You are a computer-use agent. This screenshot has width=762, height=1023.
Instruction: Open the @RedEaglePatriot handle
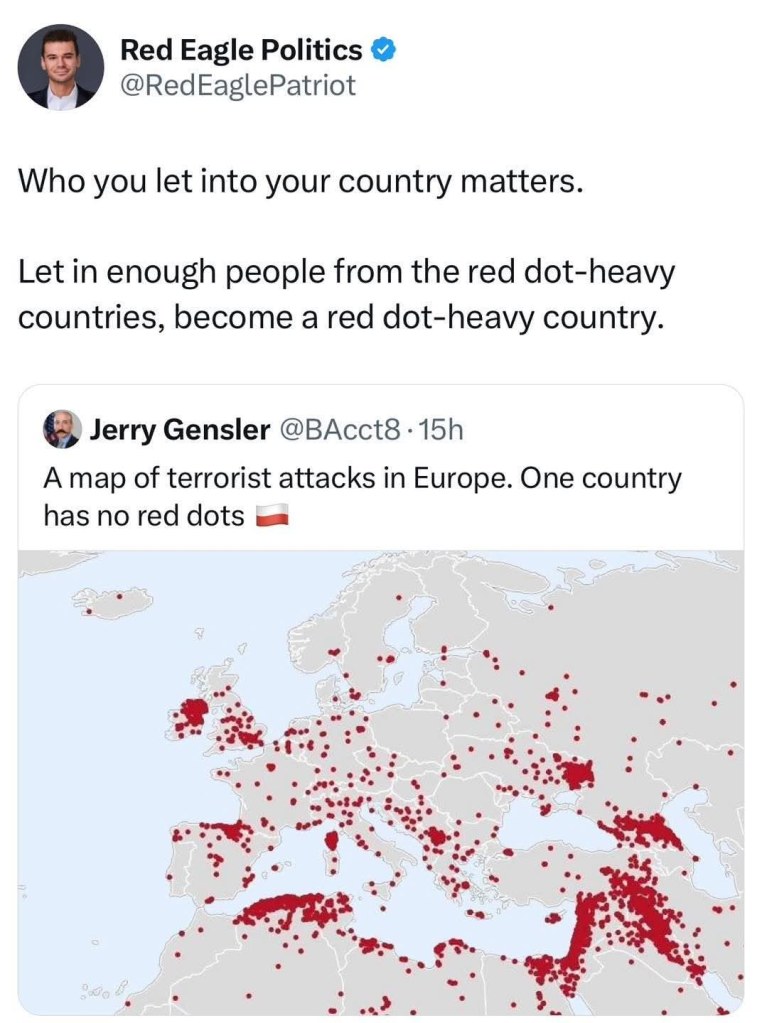[x=237, y=85]
